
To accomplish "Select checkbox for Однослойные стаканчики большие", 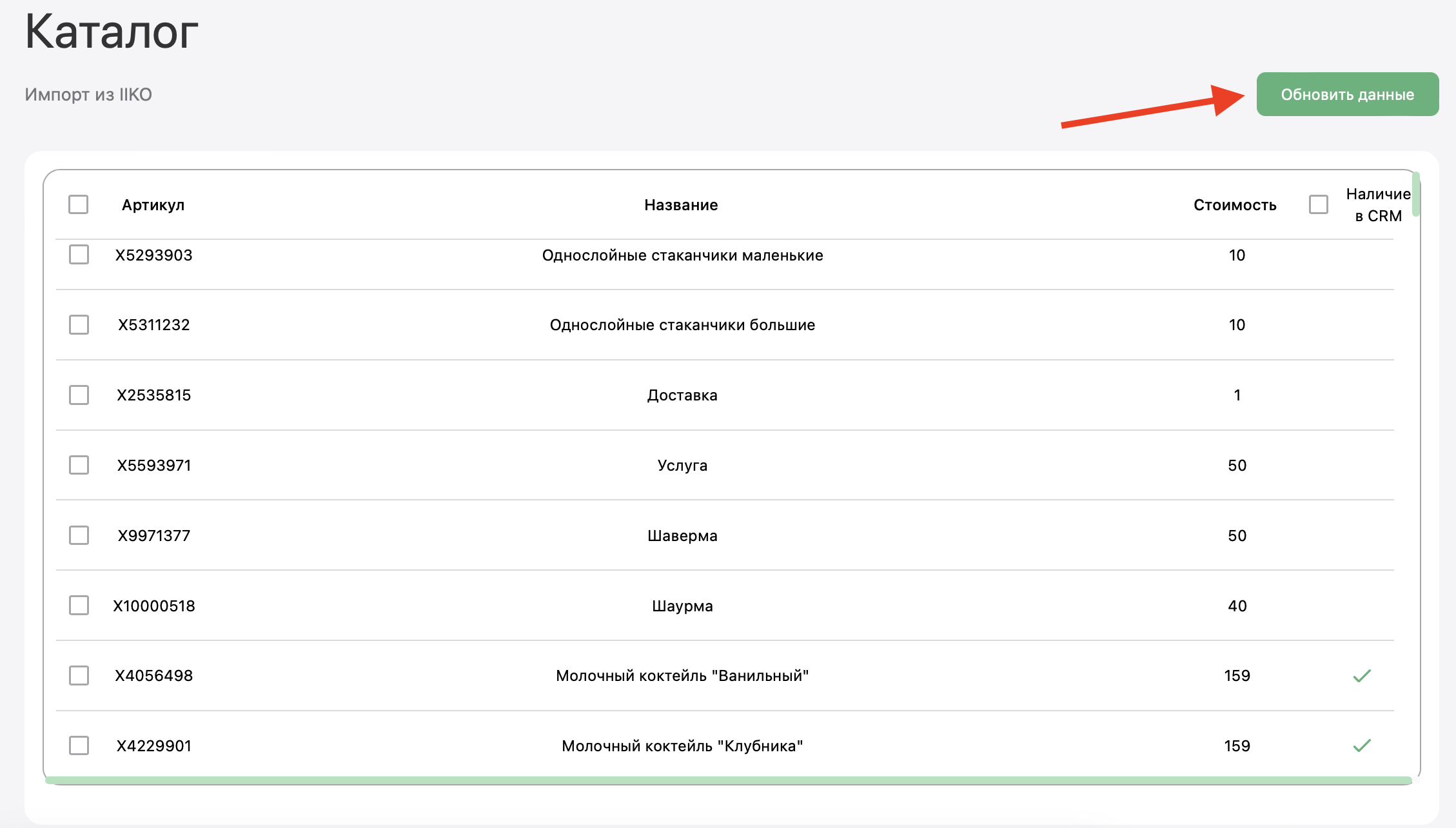I will point(79,324).
